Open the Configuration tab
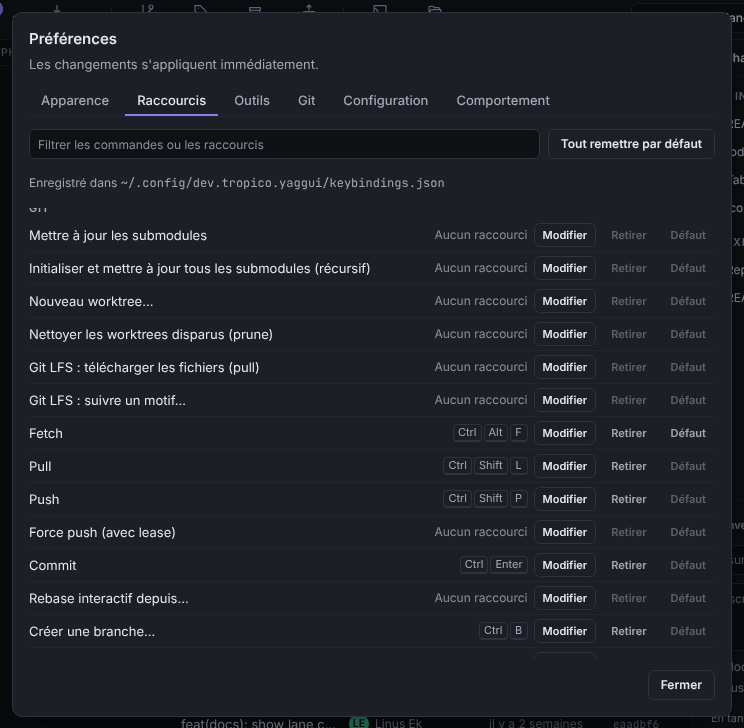744x728 pixels. (x=386, y=101)
